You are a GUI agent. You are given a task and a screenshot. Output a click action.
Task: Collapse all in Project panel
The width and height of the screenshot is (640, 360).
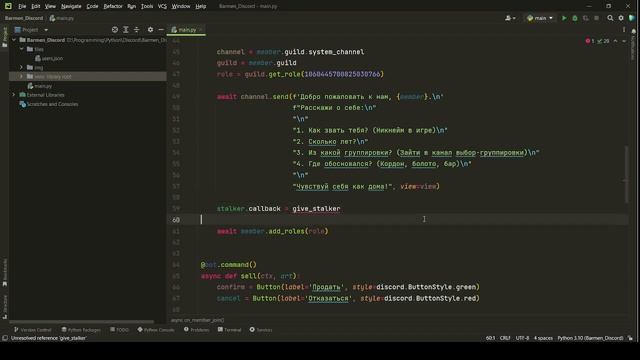(x=136, y=30)
